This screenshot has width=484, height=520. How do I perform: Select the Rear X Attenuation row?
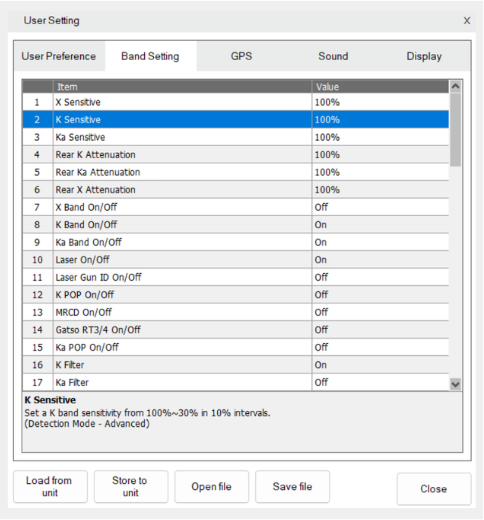[x=236, y=189]
